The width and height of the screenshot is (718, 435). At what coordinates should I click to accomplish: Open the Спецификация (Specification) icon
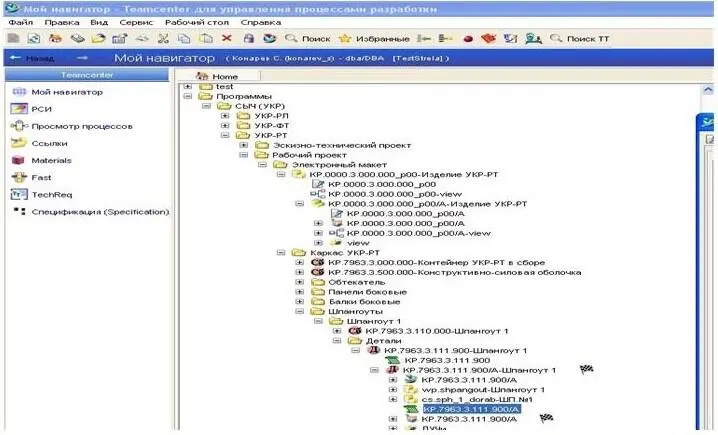pos(19,211)
